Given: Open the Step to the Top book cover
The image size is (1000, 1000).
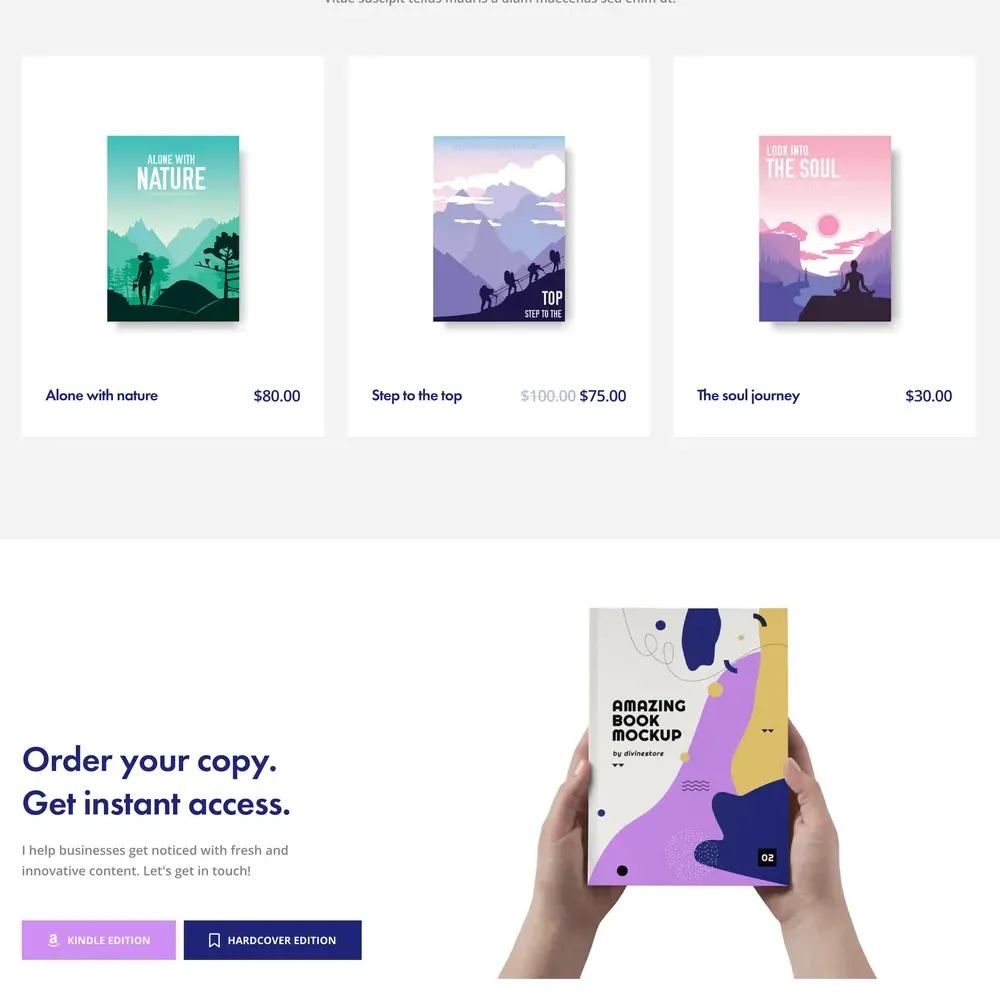Looking at the screenshot, I should (499, 228).
